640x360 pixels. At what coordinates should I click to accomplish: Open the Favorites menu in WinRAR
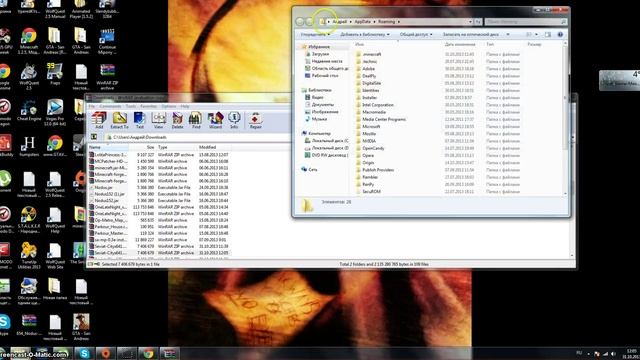[149, 106]
